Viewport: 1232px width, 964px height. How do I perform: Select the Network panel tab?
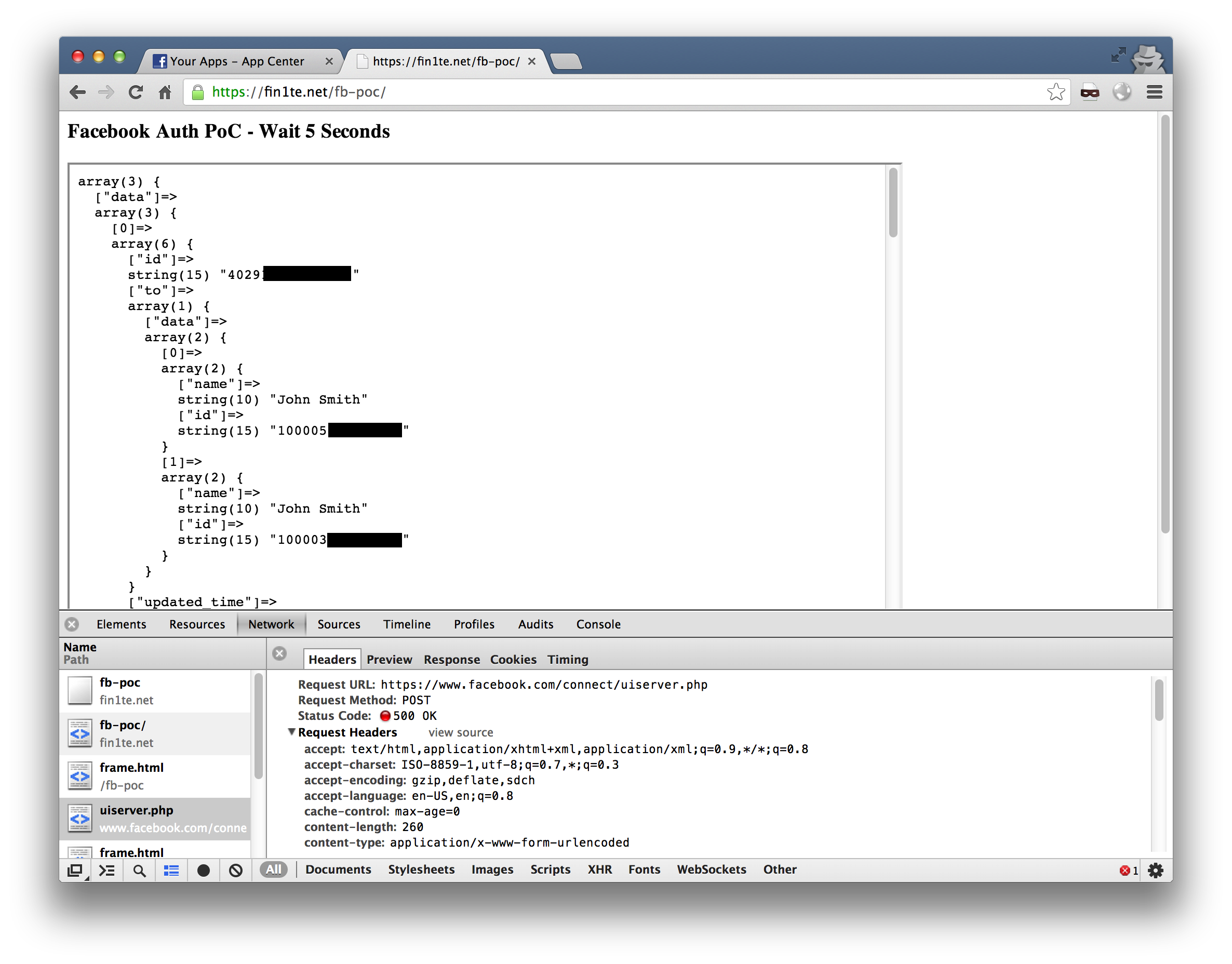click(271, 624)
